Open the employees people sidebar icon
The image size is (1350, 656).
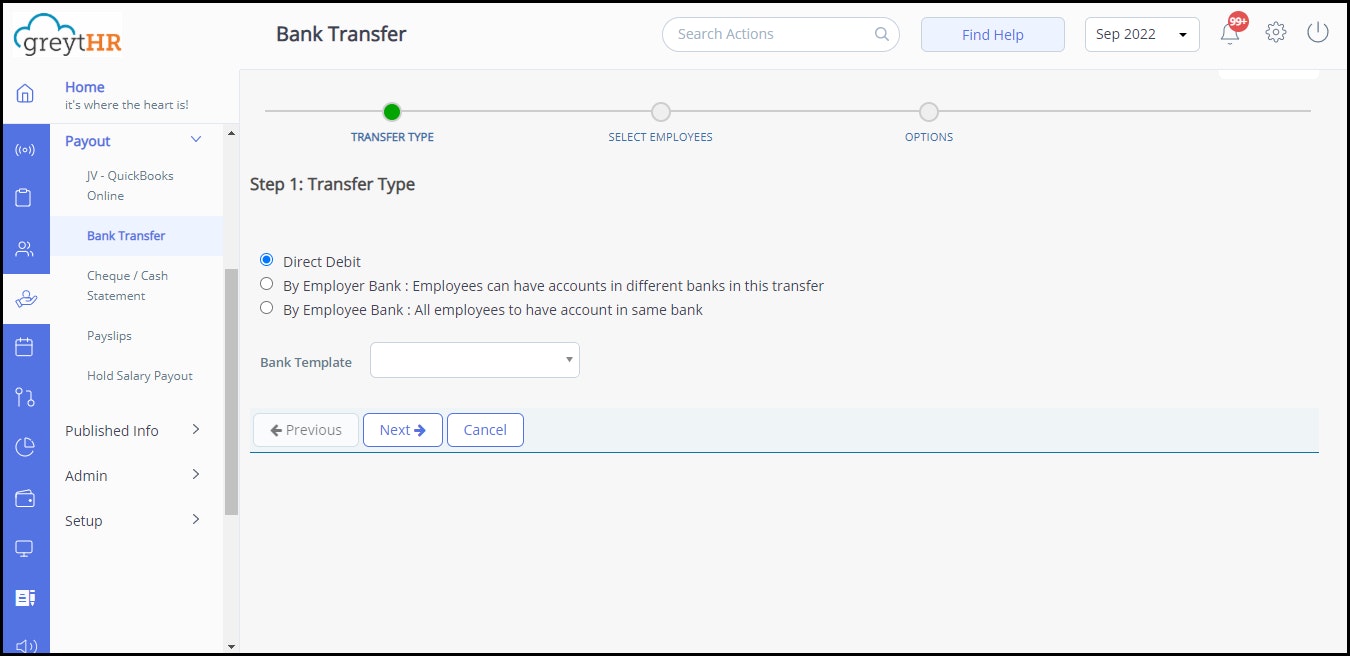point(25,249)
